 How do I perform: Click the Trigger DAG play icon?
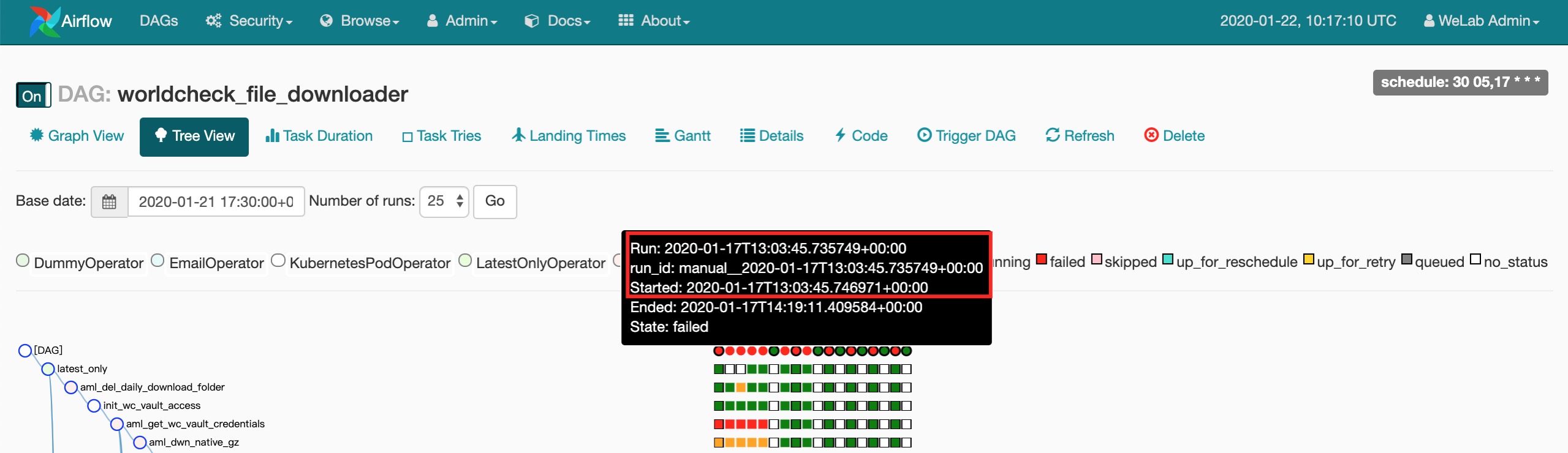(923, 135)
